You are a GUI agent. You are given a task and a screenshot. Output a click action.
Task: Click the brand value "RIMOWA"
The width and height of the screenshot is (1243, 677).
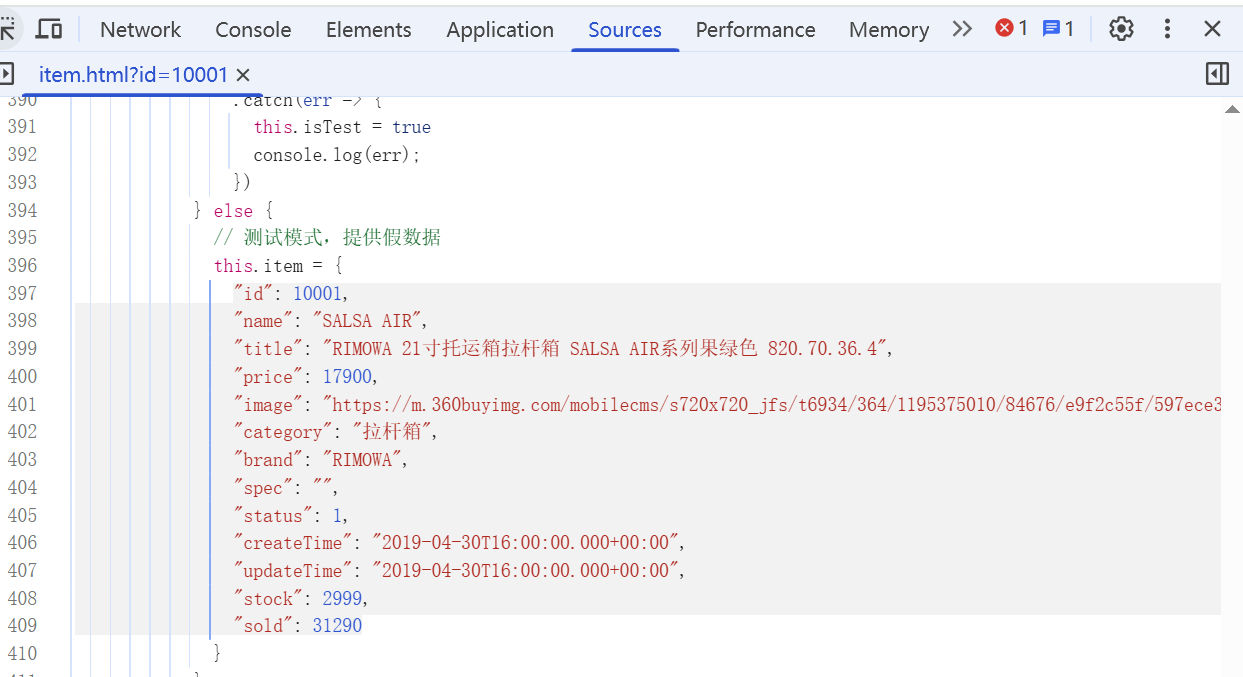coord(361,460)
